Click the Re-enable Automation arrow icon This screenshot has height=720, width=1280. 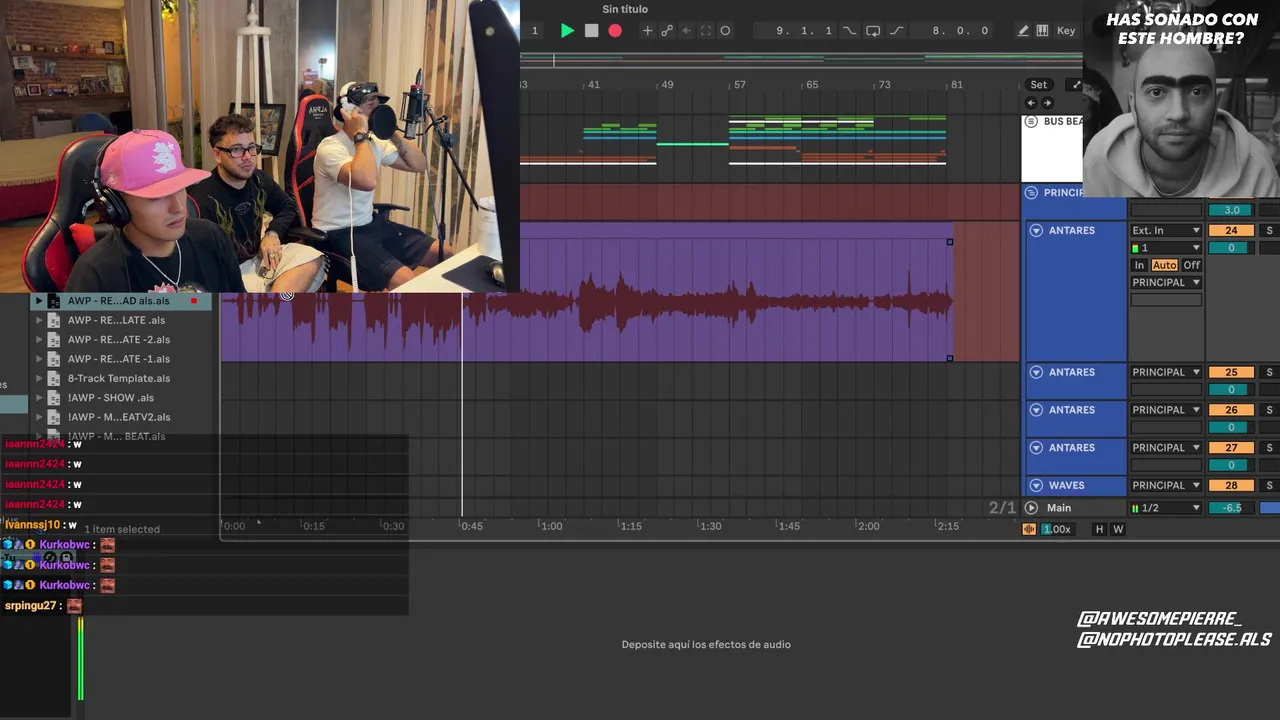coord(686,31)
